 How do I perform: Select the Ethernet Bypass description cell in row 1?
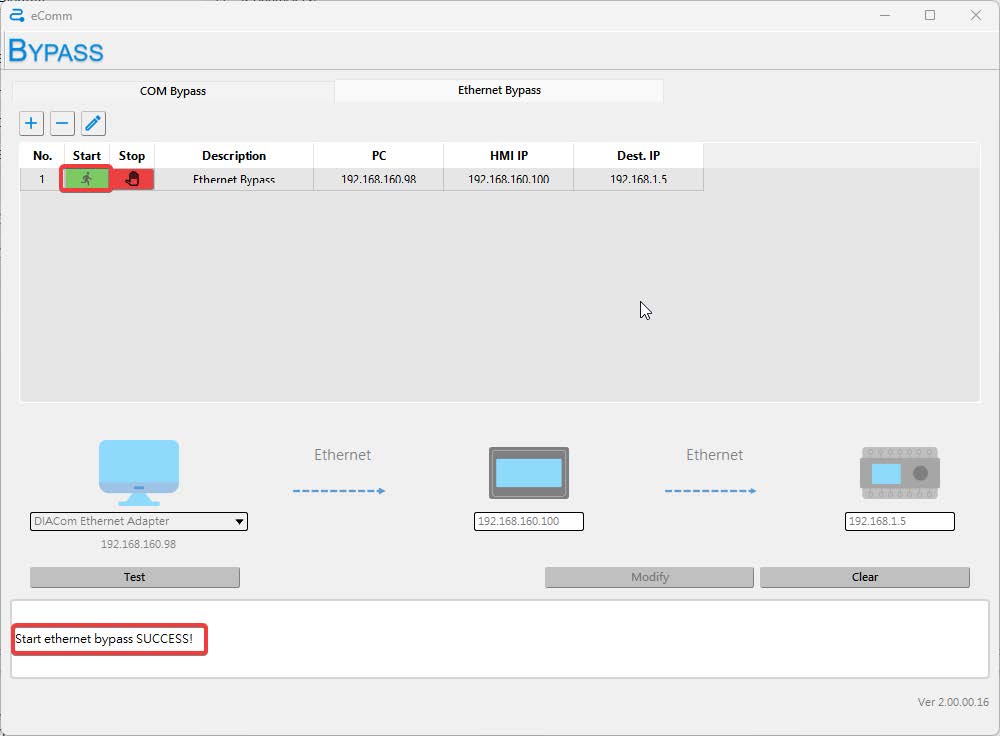pos(234,180)
